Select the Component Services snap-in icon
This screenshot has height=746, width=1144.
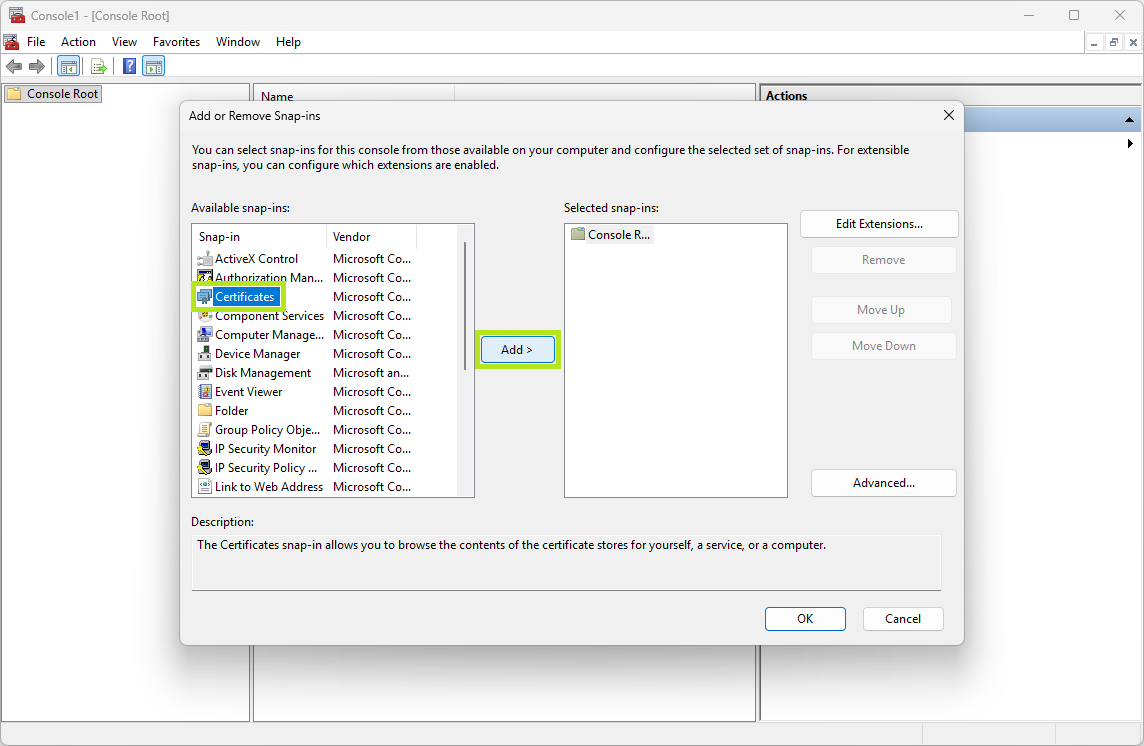pos(205,315)
